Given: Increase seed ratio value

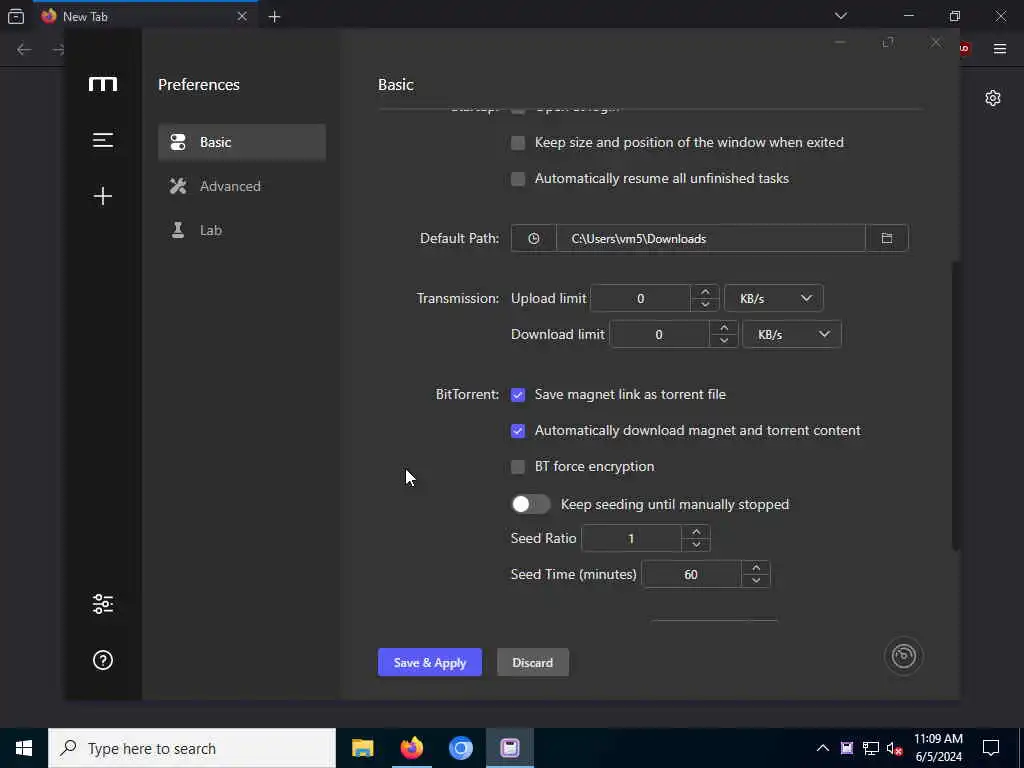Looking at the screenshot, I should coord(696,532).
